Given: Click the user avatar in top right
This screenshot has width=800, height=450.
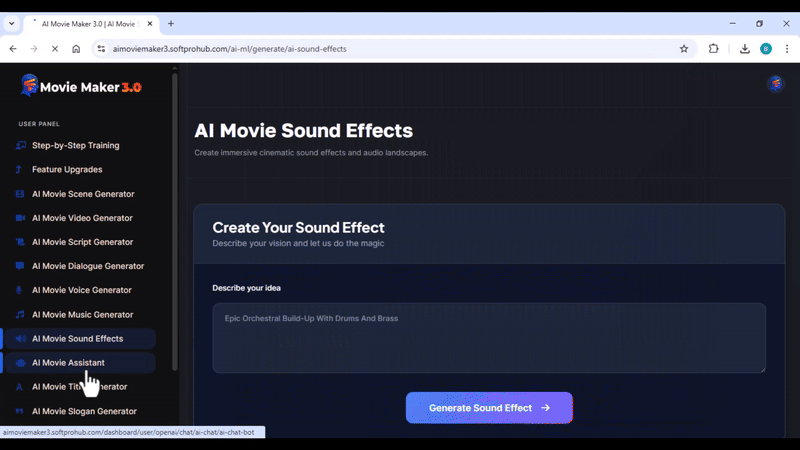Looking at the screenshot, I should click(775, 84).
